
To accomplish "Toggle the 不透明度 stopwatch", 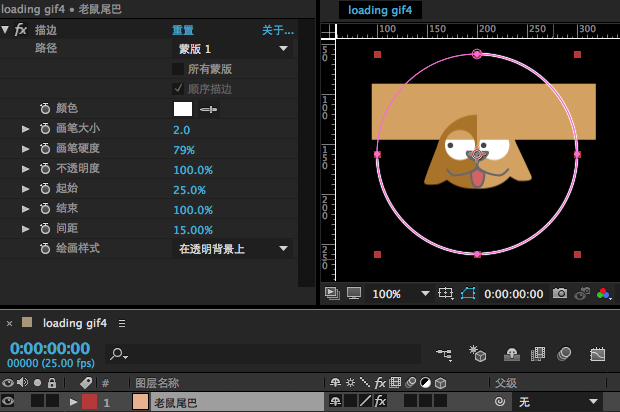I will pyautogui.click(x=45, y=168).
